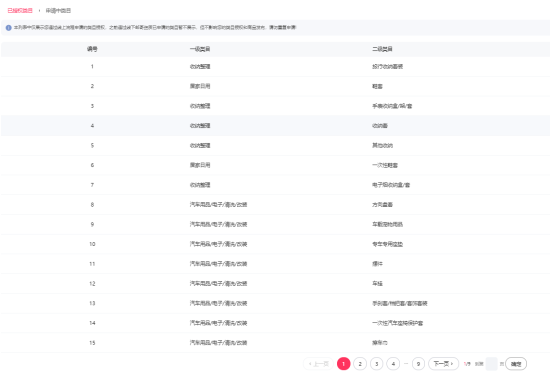Select table row number 4

[275, 126]
